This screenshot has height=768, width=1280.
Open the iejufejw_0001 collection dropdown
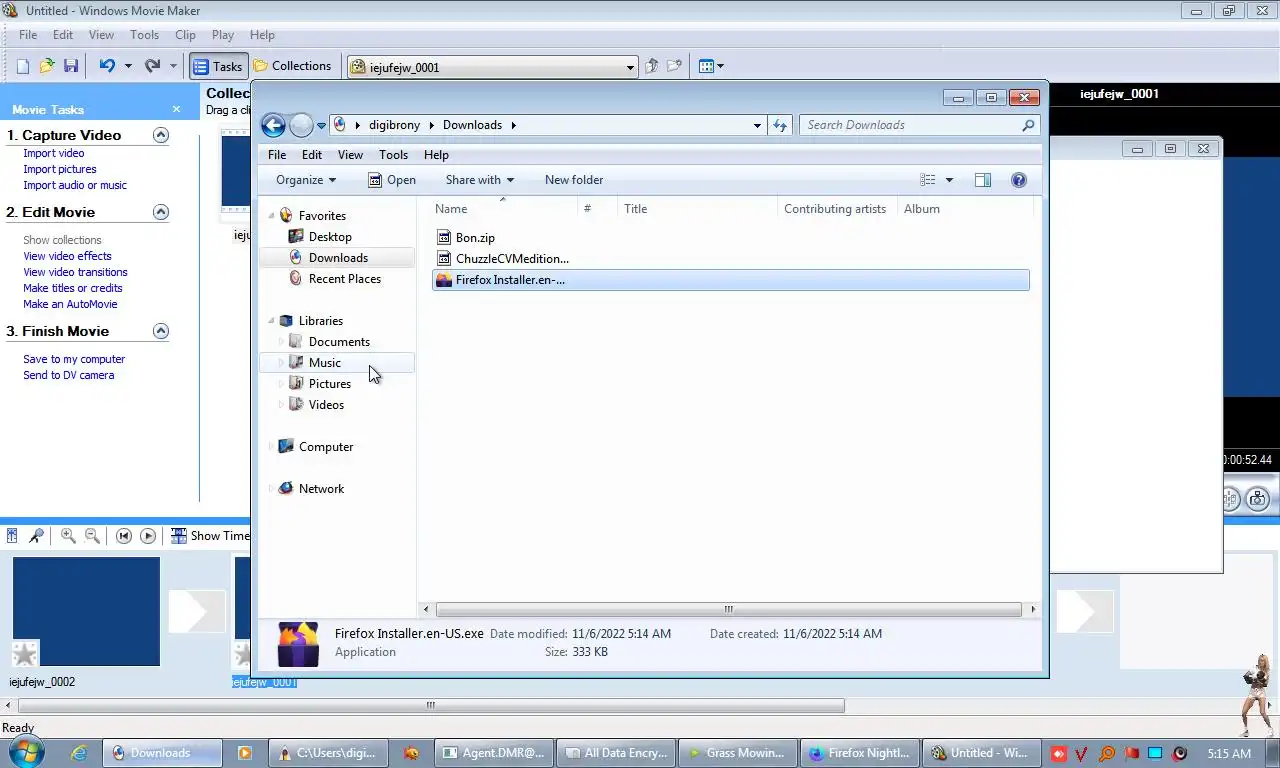(630, 67)
